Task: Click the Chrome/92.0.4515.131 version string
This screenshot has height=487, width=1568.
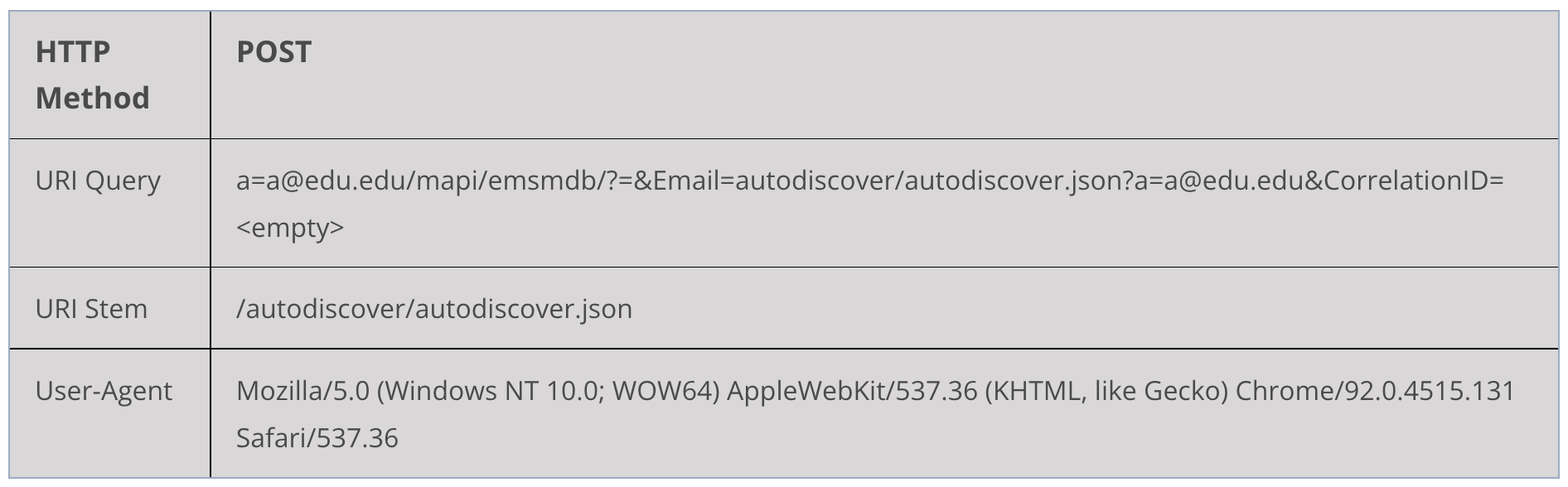Action: 1375,391
